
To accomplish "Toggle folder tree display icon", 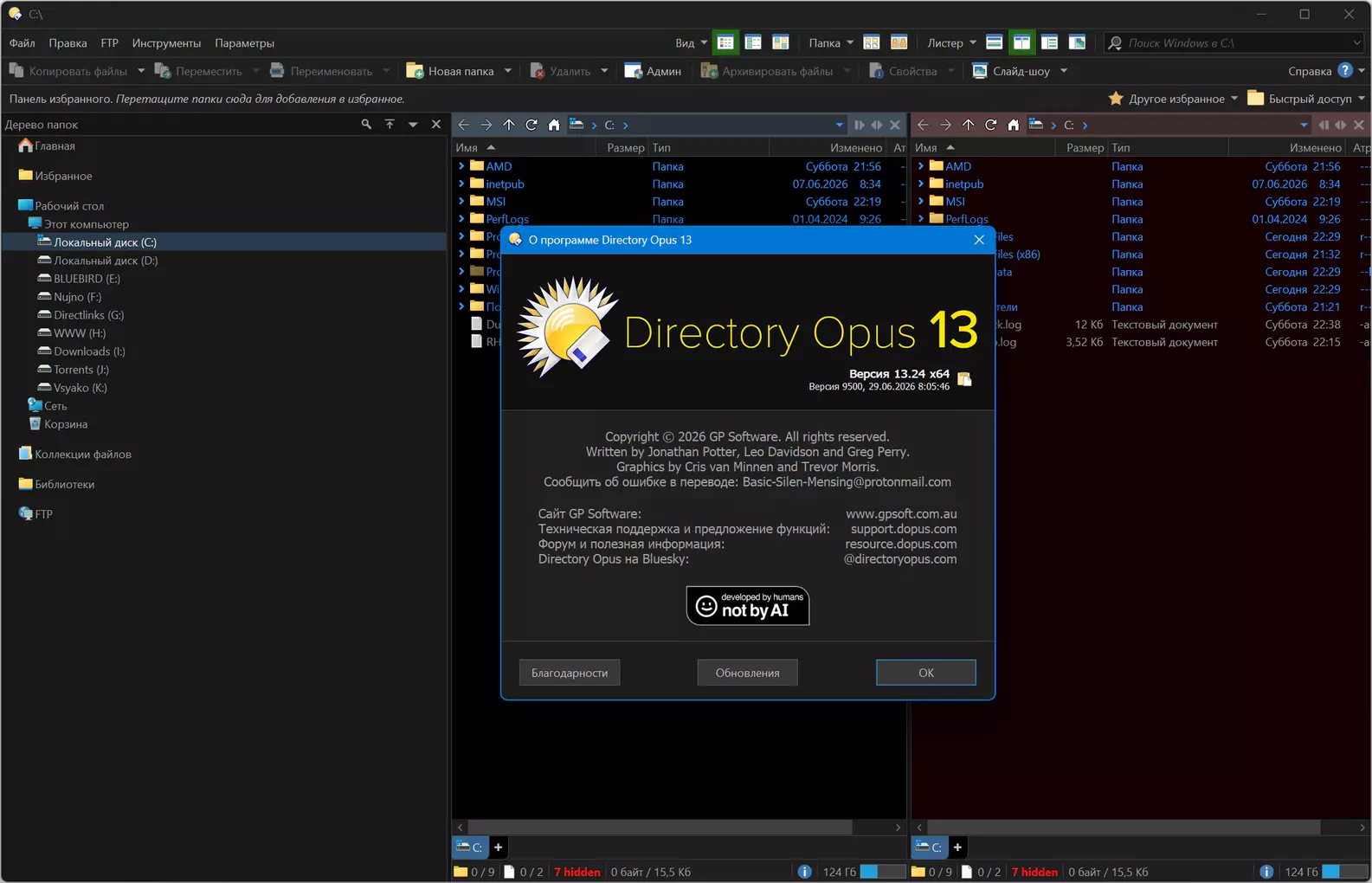I will [x=1050, y=42].
